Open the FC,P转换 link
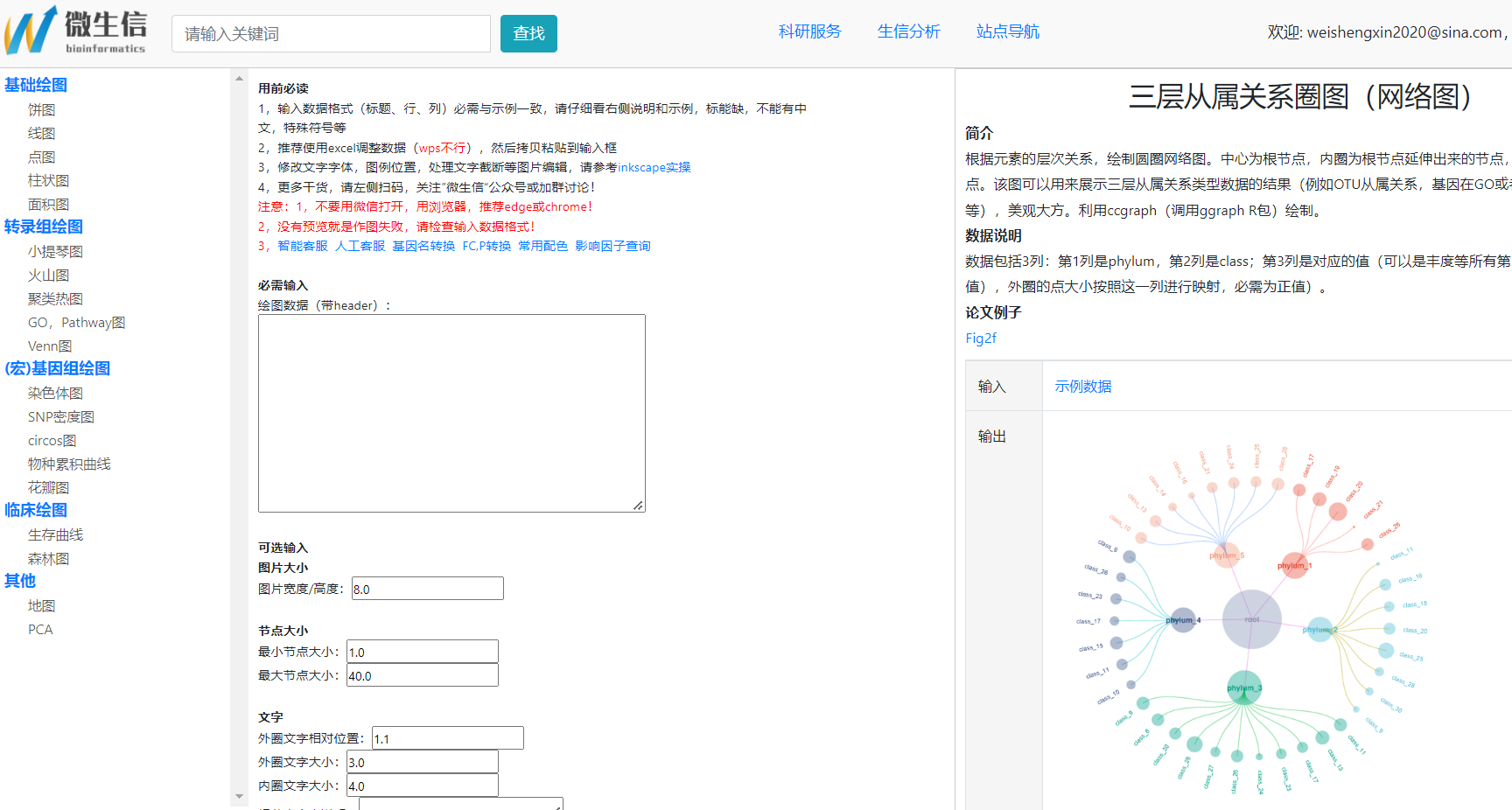This screenshot has height=810, width=1512. (486, 246)
